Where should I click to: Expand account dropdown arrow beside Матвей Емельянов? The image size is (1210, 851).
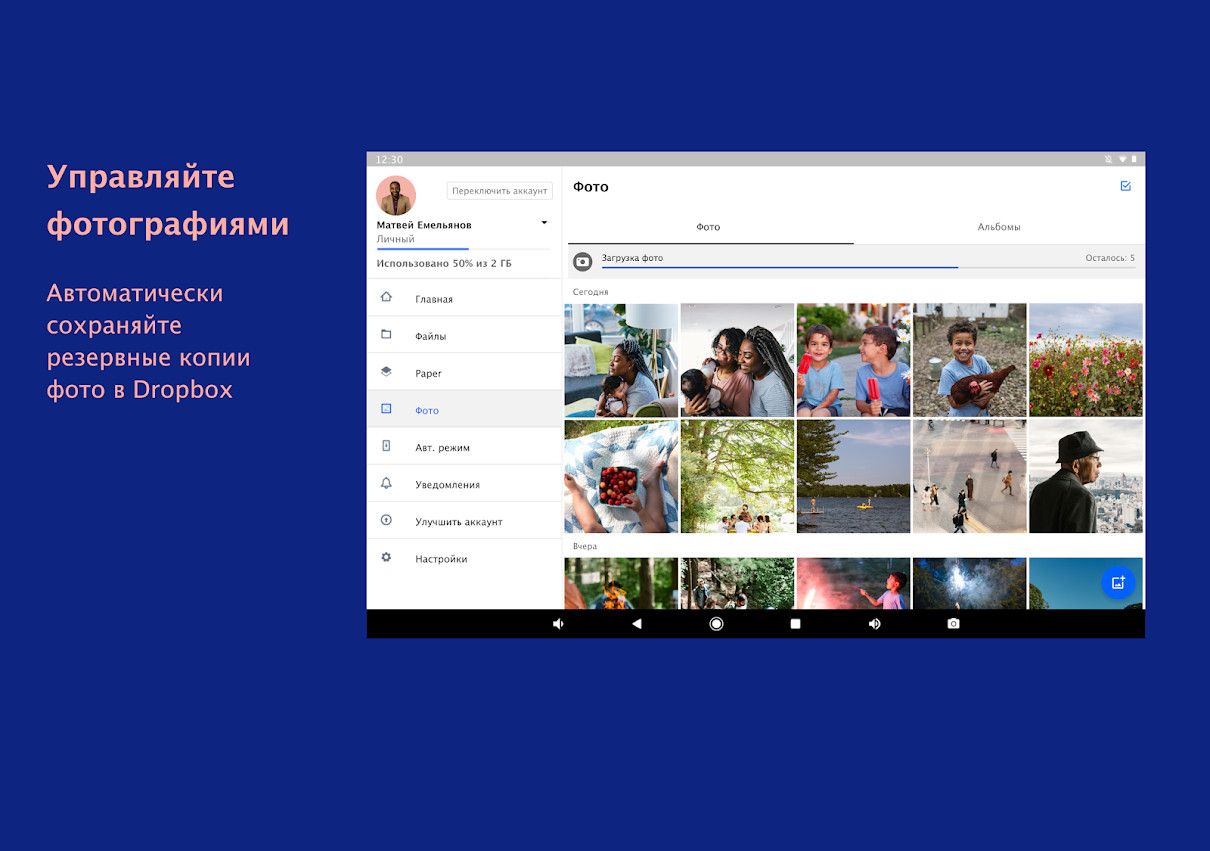click(x=544, y=222)
